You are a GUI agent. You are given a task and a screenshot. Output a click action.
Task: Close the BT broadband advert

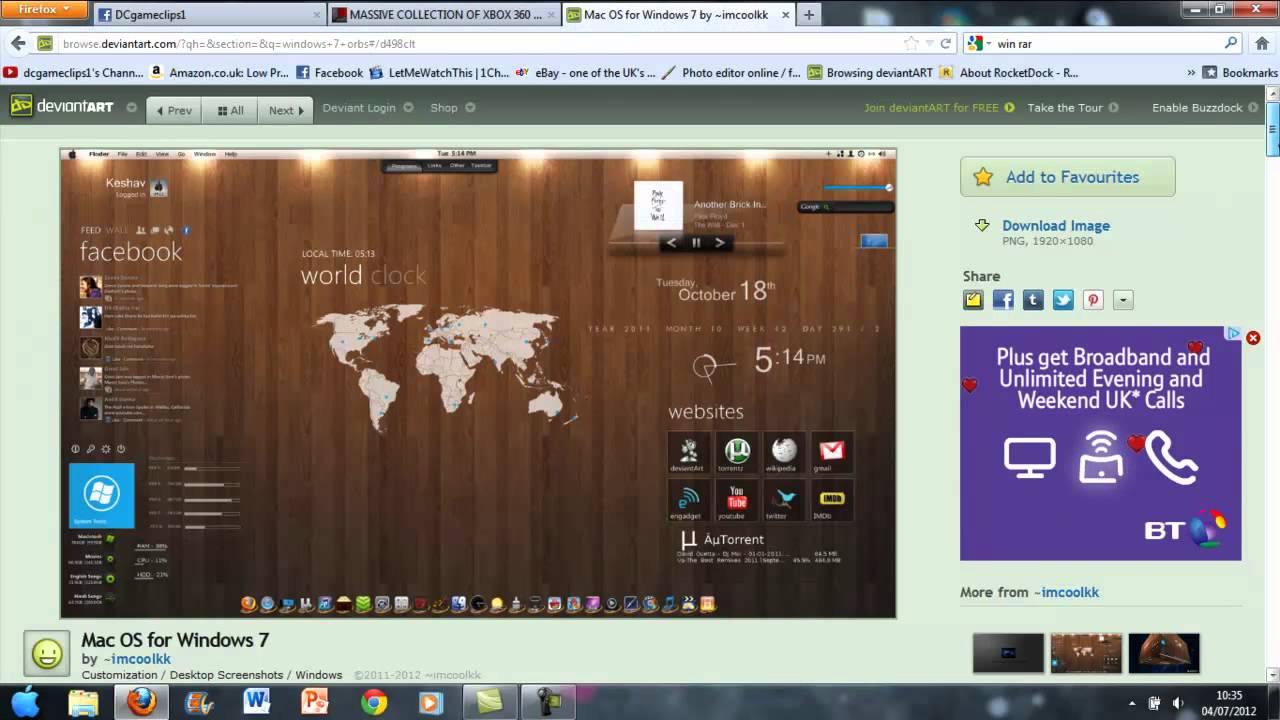[x=1253, y=338]
